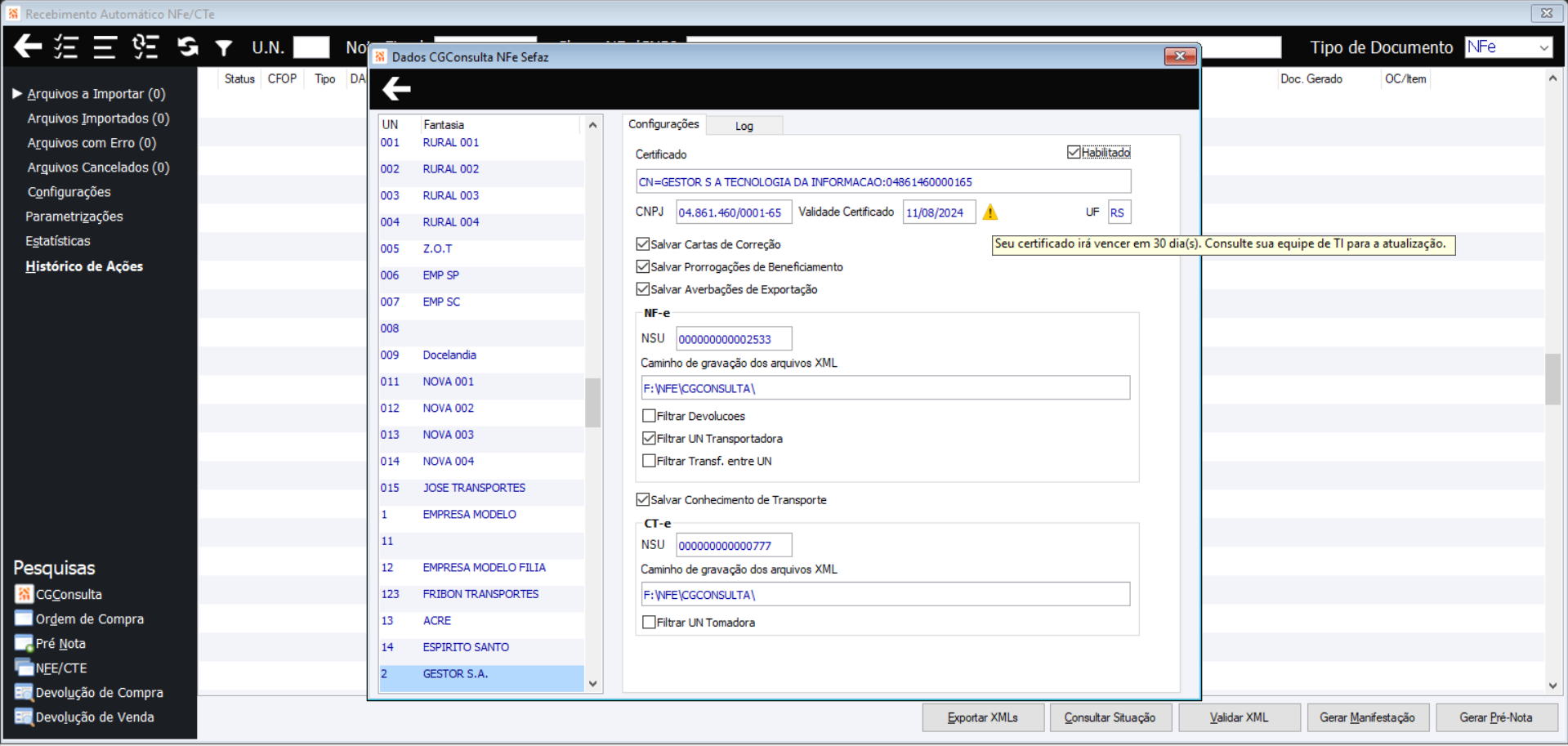Toggle the Habilitado checkbox
The image size is (1568, 746).
[1074, 152]
